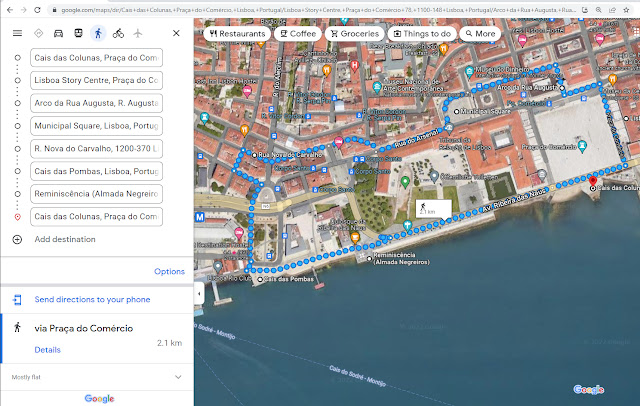Show Things to do on map
Image resolution: width=640 pixels, height=406 pixels.
point(422,33)
